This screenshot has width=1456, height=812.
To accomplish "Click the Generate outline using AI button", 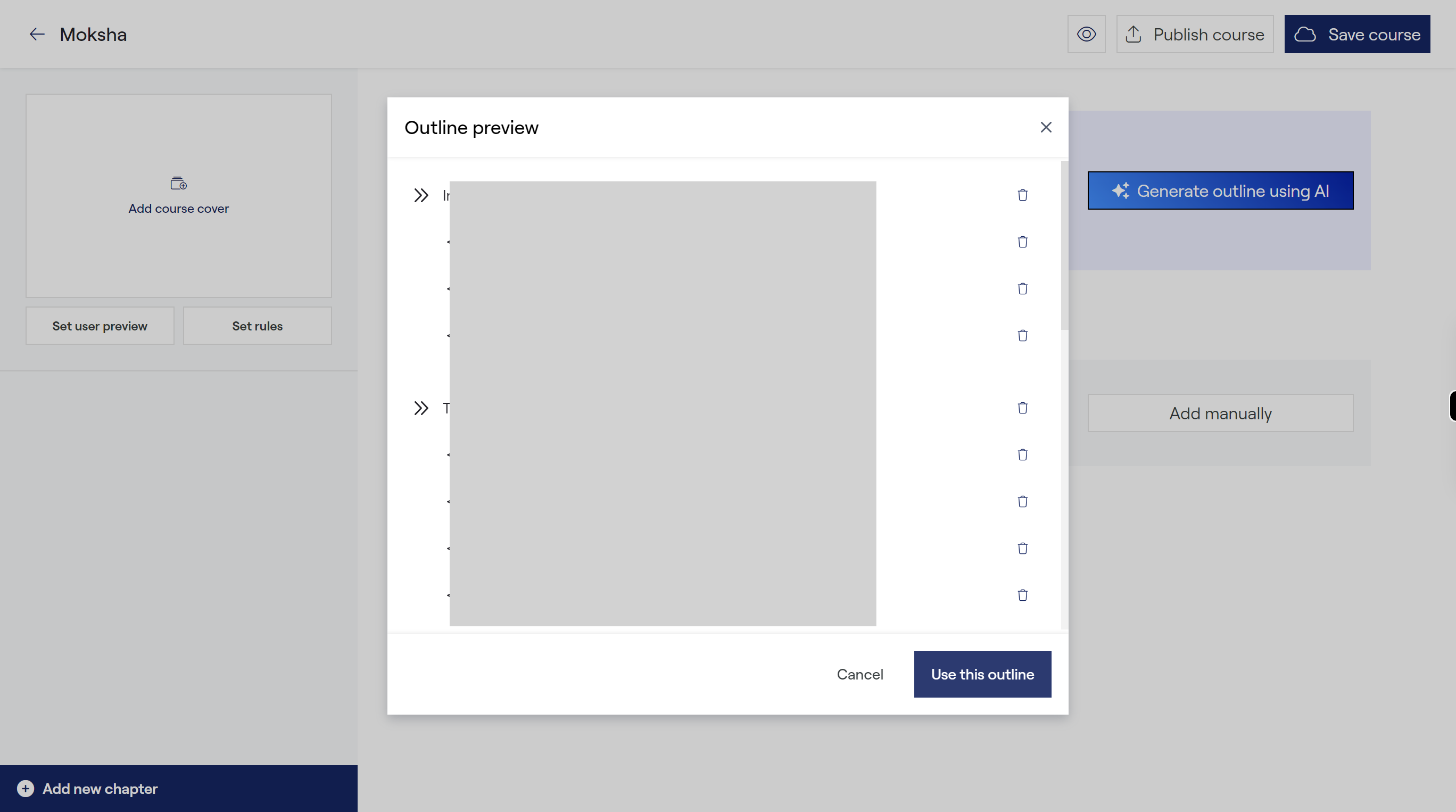I will (x=1220, y=190).
